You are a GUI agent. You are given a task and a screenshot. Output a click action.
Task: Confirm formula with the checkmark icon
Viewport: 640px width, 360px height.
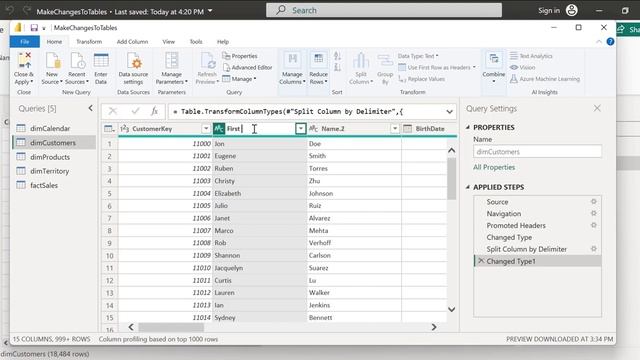135,111
